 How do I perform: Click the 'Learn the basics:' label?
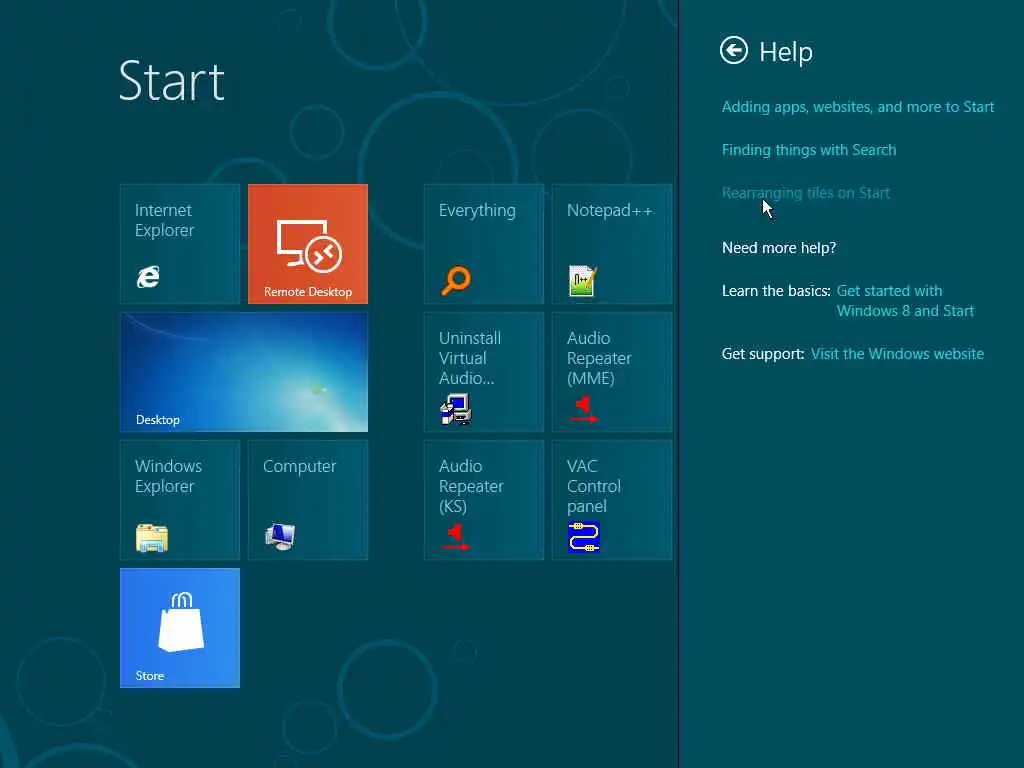click(776, 291)
